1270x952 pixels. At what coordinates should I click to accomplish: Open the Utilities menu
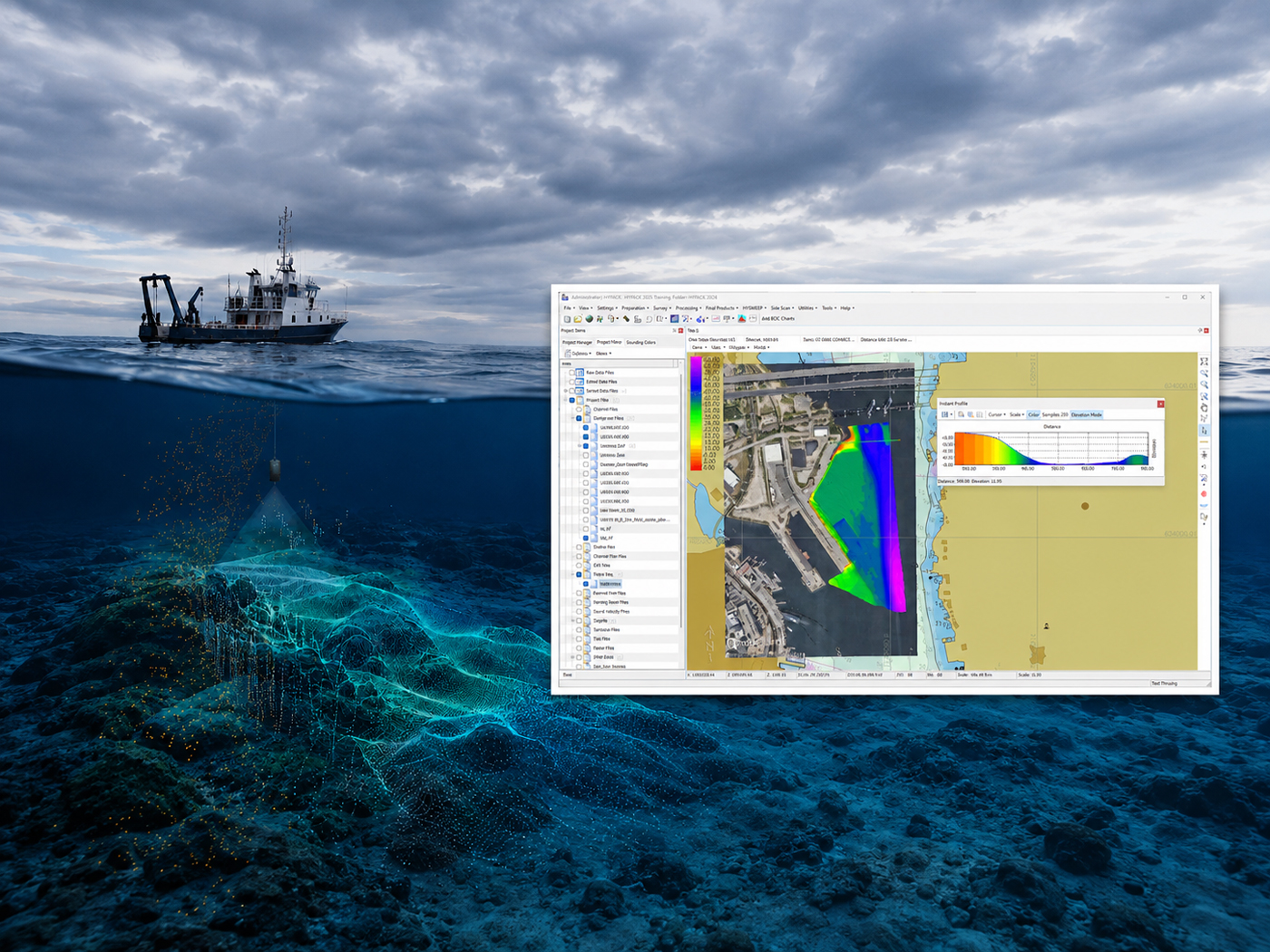pyautogui.click(x=807, y=308)
